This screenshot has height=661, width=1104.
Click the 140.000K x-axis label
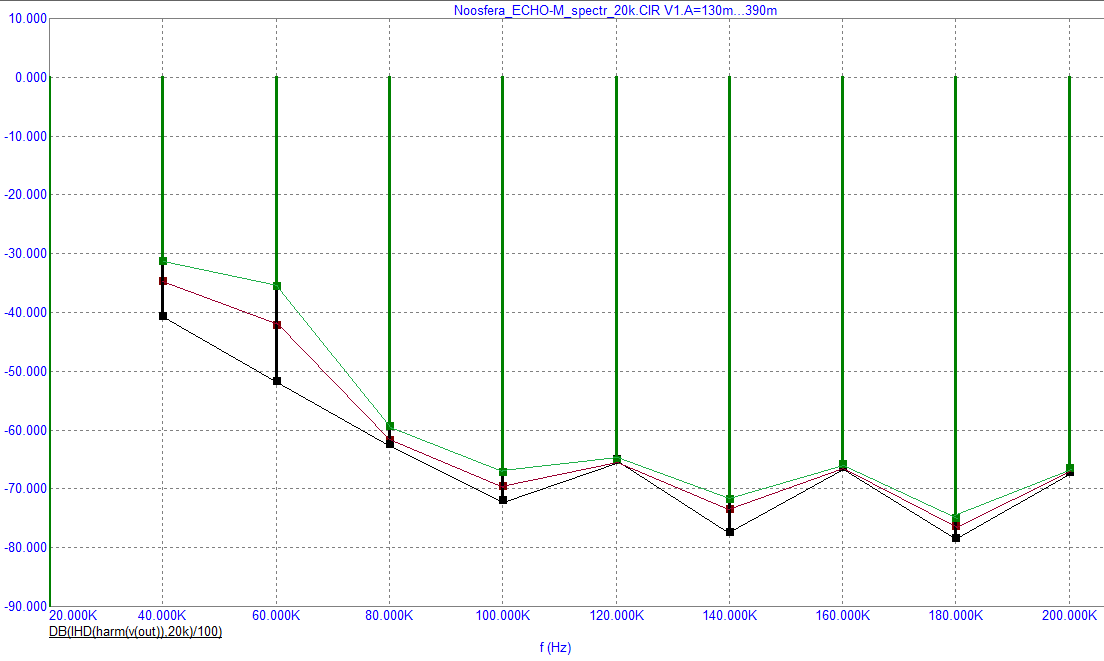click(729, 615)
